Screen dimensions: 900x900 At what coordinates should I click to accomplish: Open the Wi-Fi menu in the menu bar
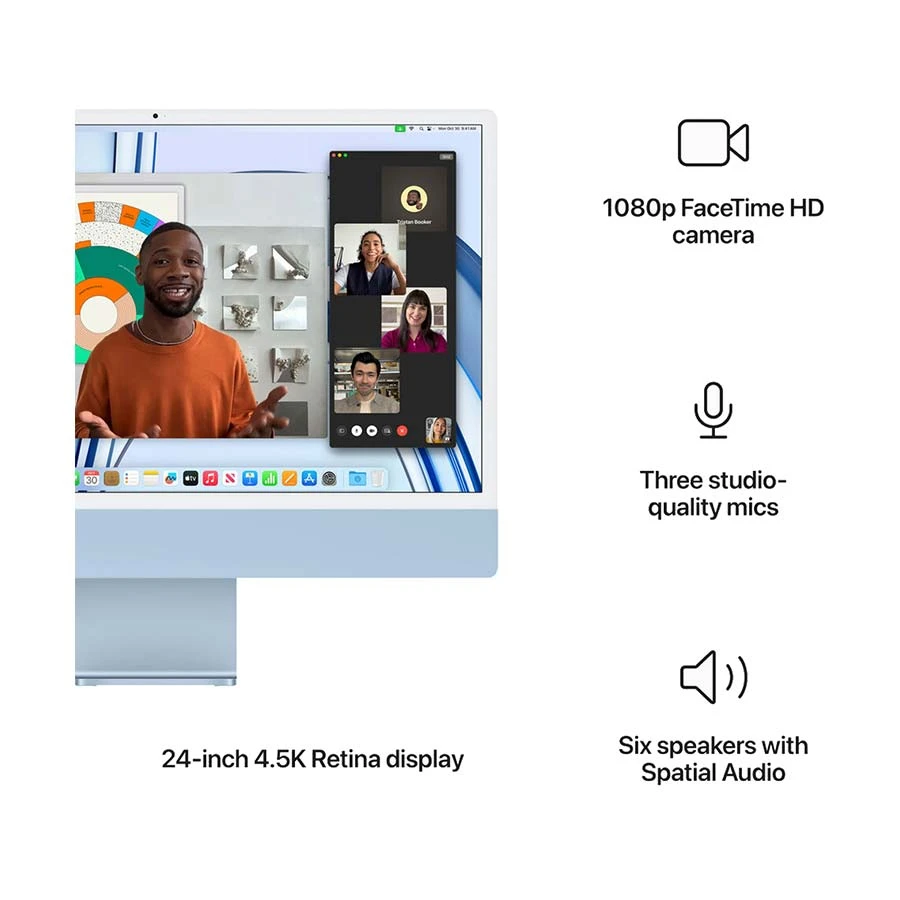[411, 129]
